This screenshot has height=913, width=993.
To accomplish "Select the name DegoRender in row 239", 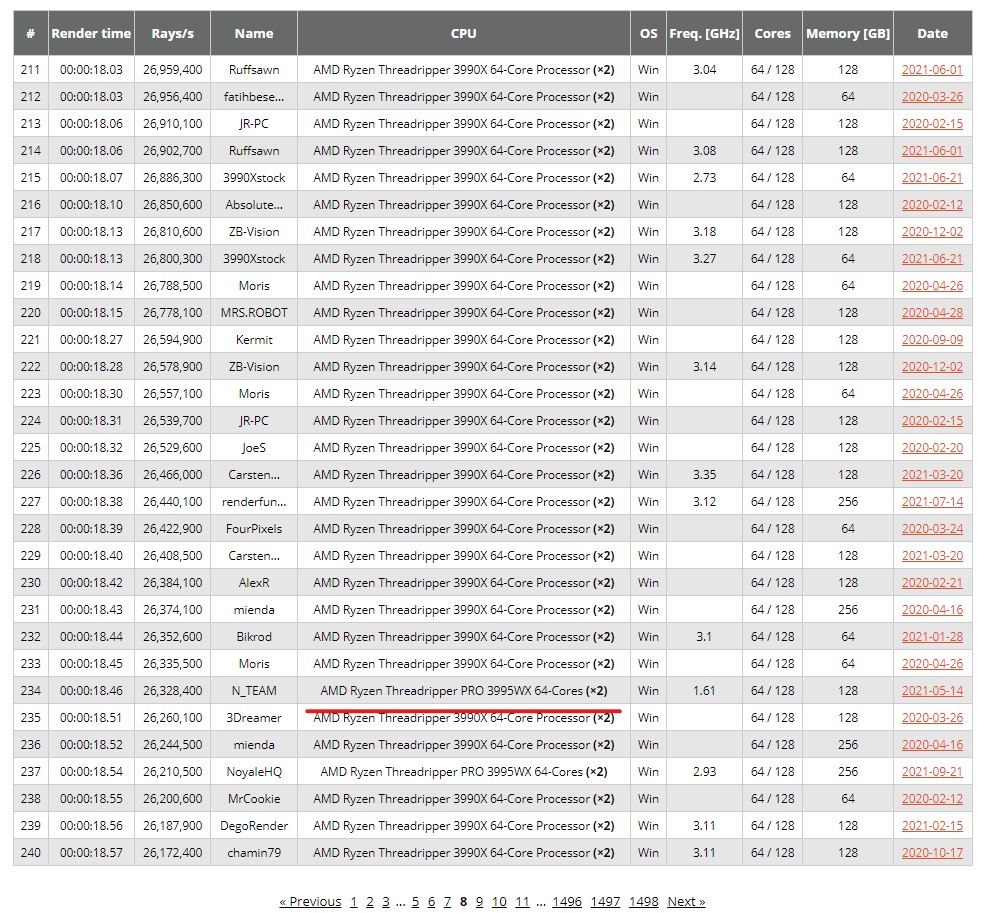I will tap(254, 826).
